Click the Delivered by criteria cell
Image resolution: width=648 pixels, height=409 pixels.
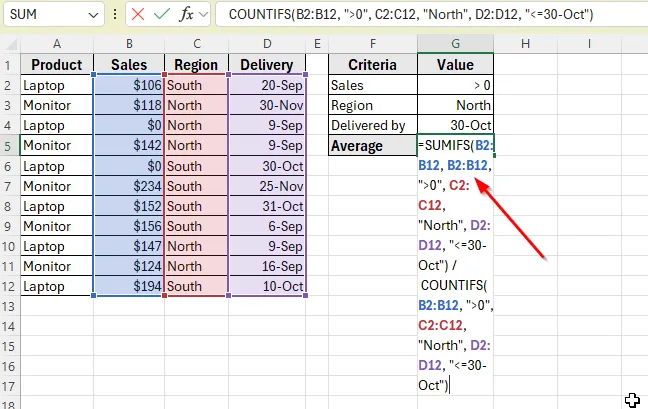(373, 125)
